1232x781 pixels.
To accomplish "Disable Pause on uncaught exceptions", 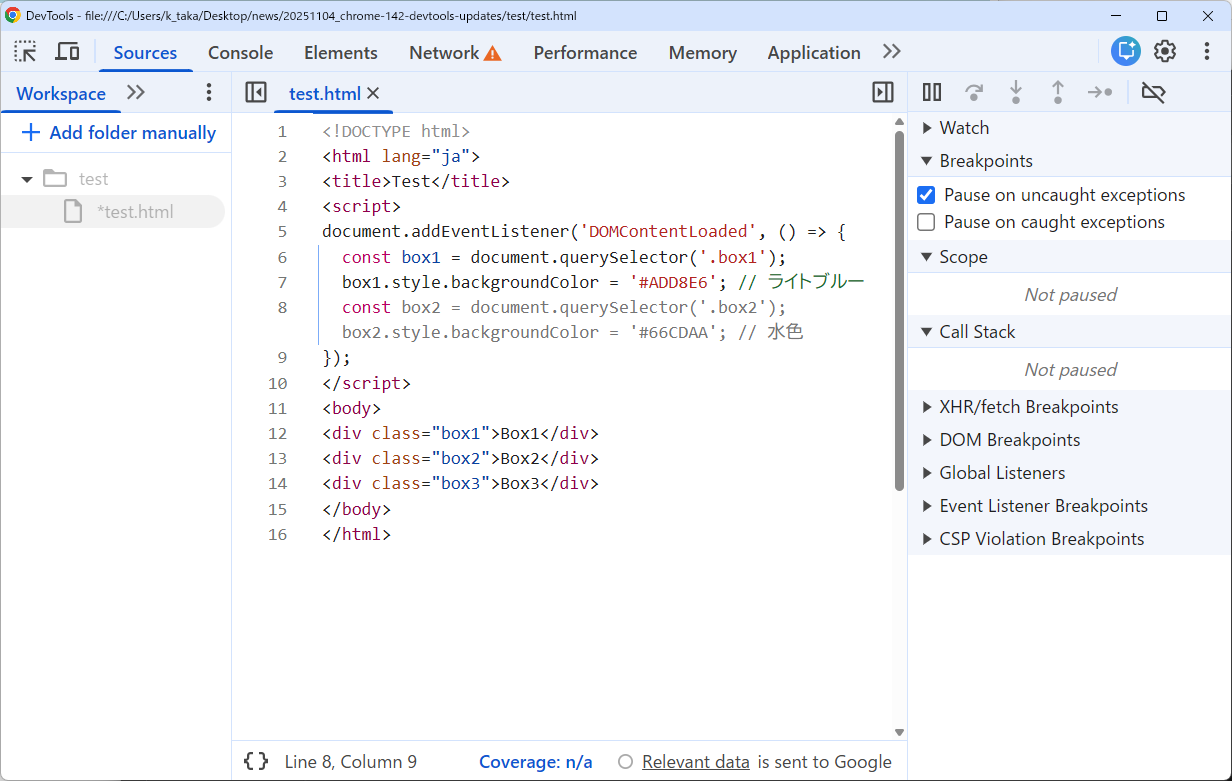I will pos(926,195).
